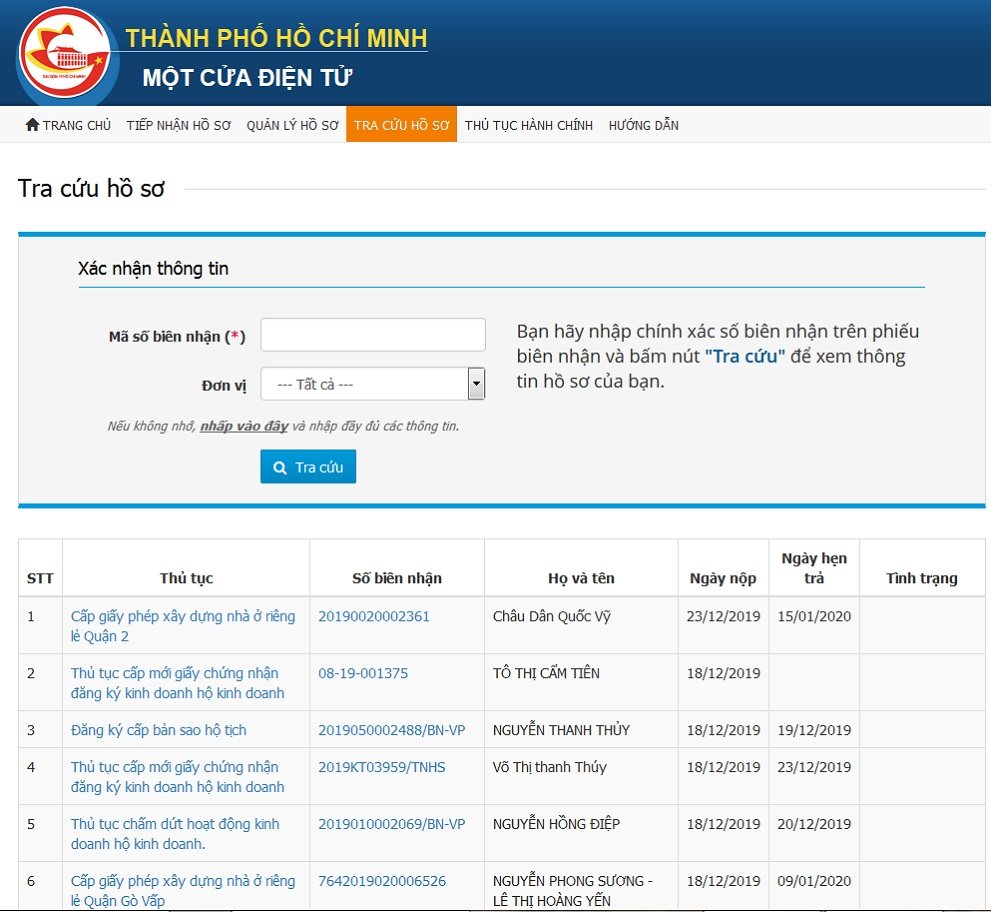The height and width of the screenshot is (912, 991).
Task: Open receipt 2019KT03959/TNHS
Action: (381, 767)
